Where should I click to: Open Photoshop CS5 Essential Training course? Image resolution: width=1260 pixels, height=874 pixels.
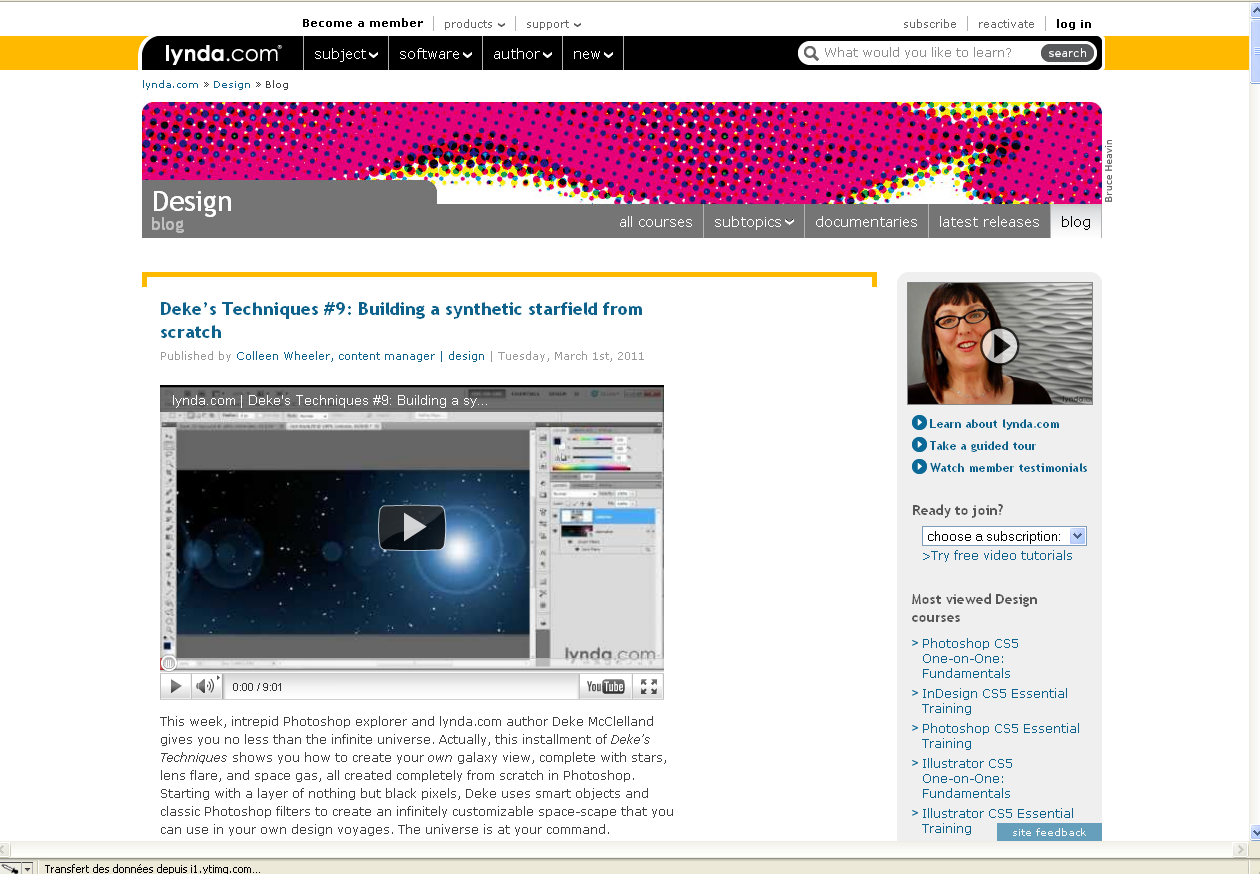click(1001, 736)
